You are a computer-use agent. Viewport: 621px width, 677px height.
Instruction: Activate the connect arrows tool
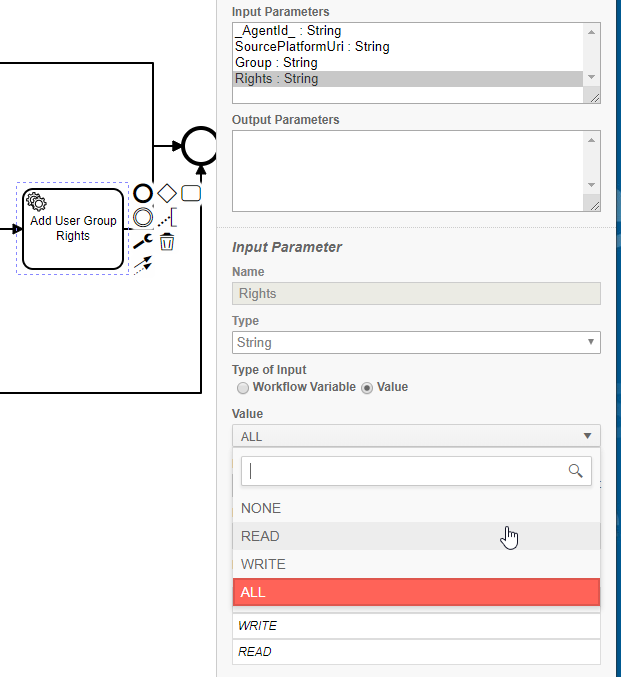[x=143, y=264]
